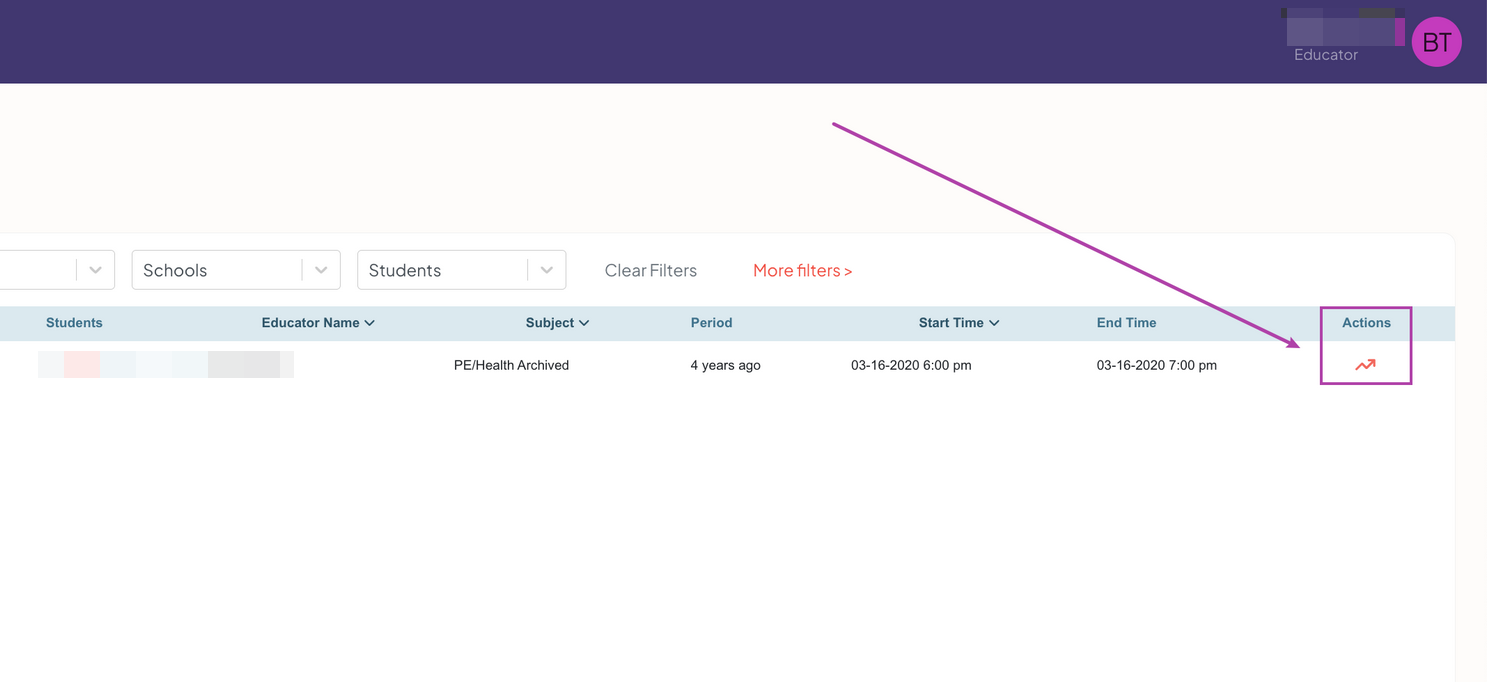Screen dimensions: 1487x682
Task: Click the Period column header
Action: click(x=711, y=323)
